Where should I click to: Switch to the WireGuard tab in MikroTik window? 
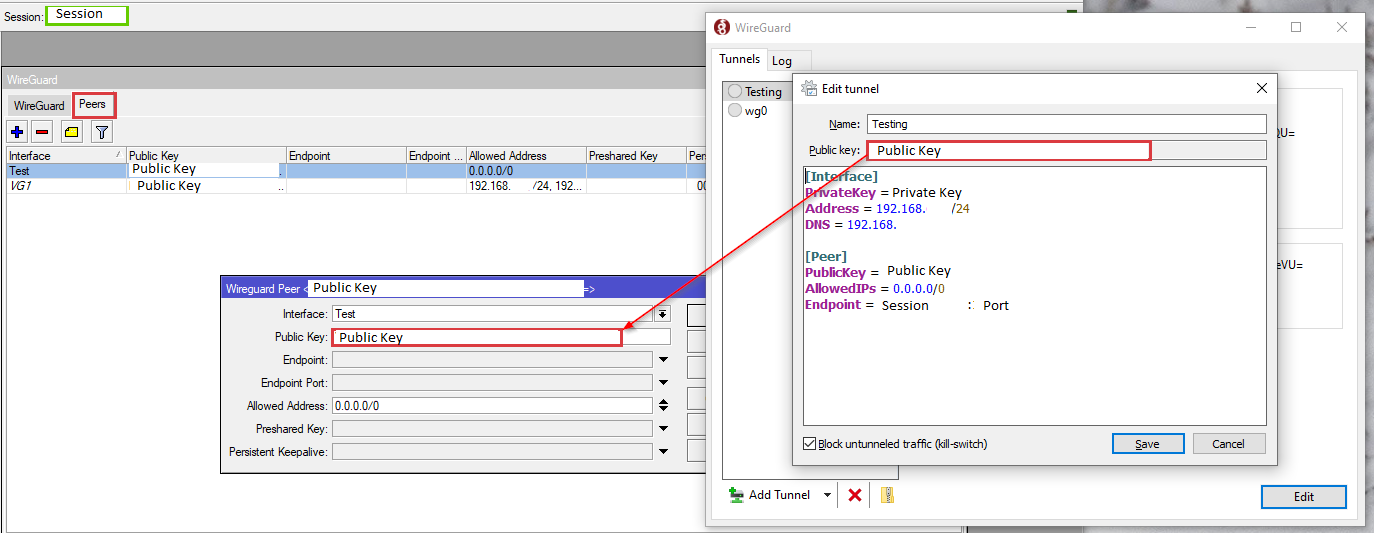point(39,105)
